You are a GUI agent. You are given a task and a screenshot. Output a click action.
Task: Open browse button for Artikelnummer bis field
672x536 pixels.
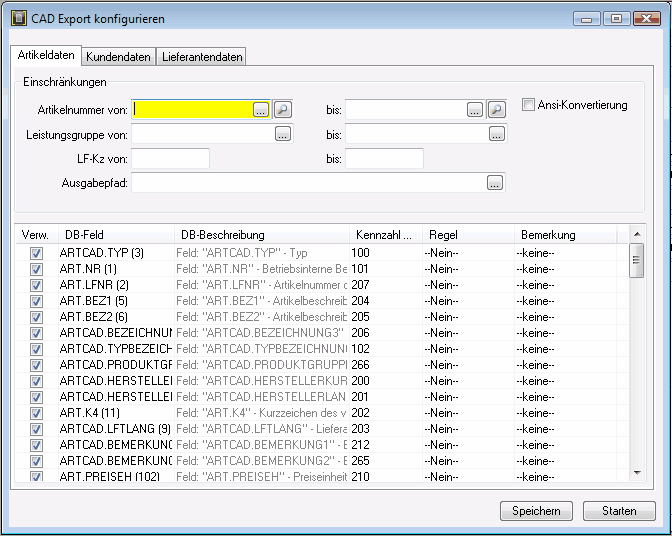(475, 109)
